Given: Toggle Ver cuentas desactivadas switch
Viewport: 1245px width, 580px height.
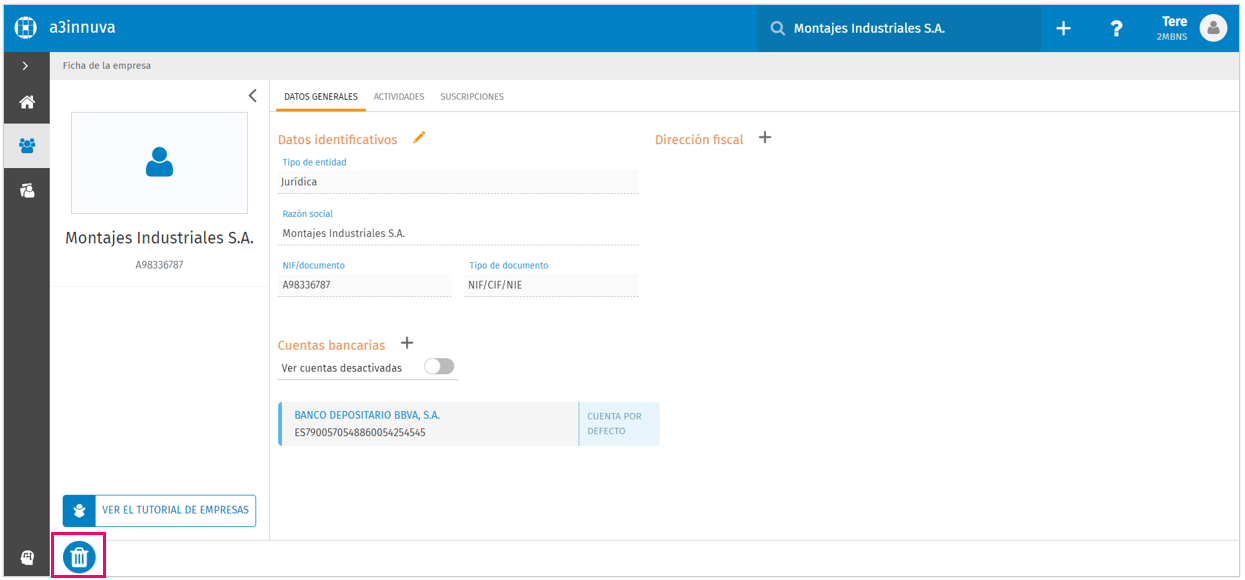Looking at the screenshot, I should (x=439, y=367).
